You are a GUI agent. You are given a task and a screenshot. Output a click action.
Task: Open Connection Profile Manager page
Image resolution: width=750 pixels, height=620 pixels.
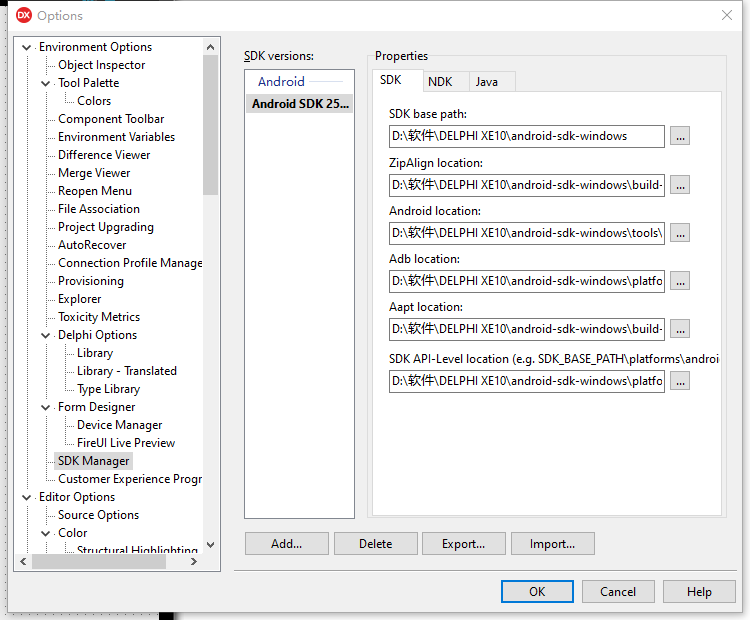[x=130, y=263]
